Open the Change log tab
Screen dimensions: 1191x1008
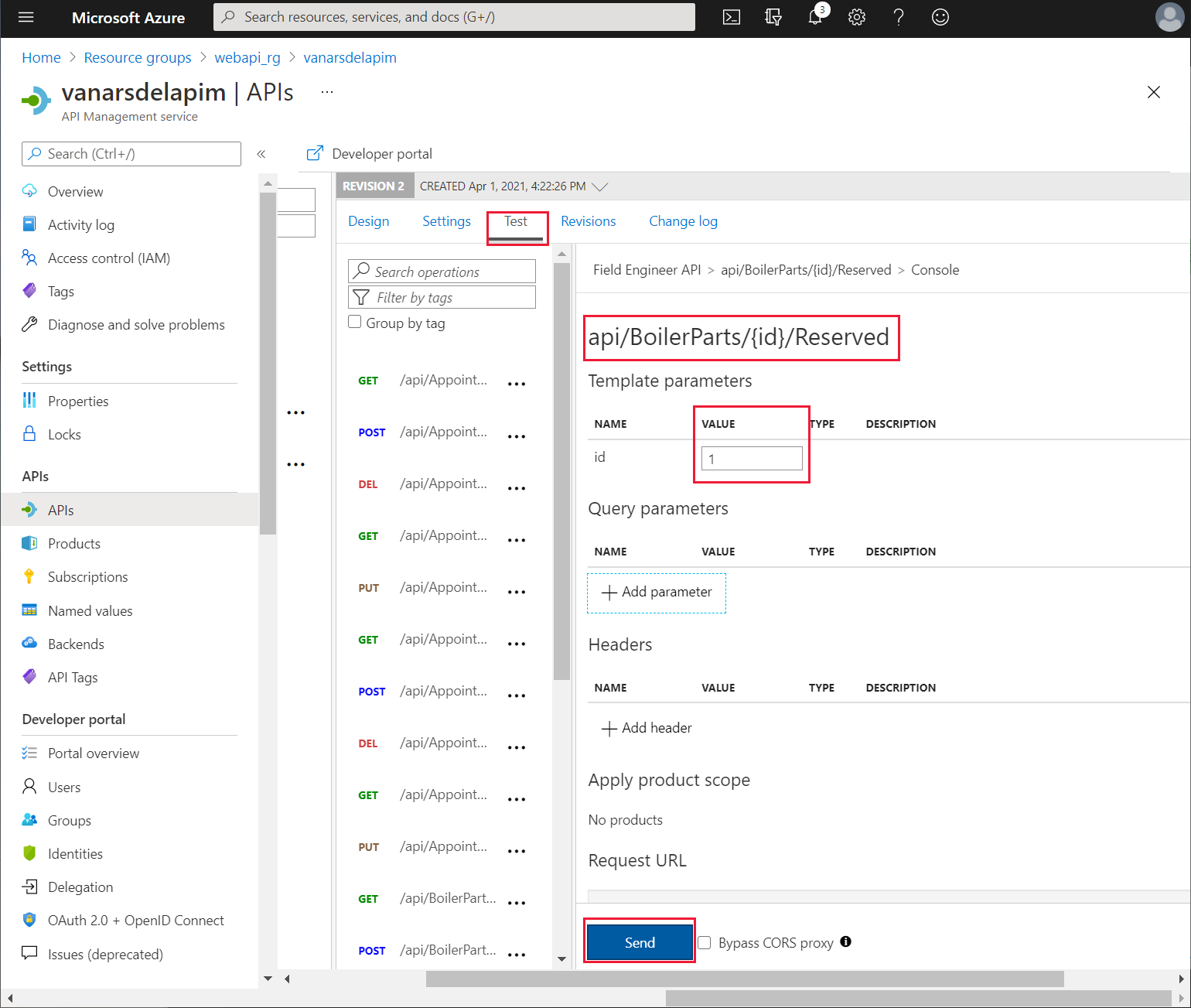click(683, 221)
